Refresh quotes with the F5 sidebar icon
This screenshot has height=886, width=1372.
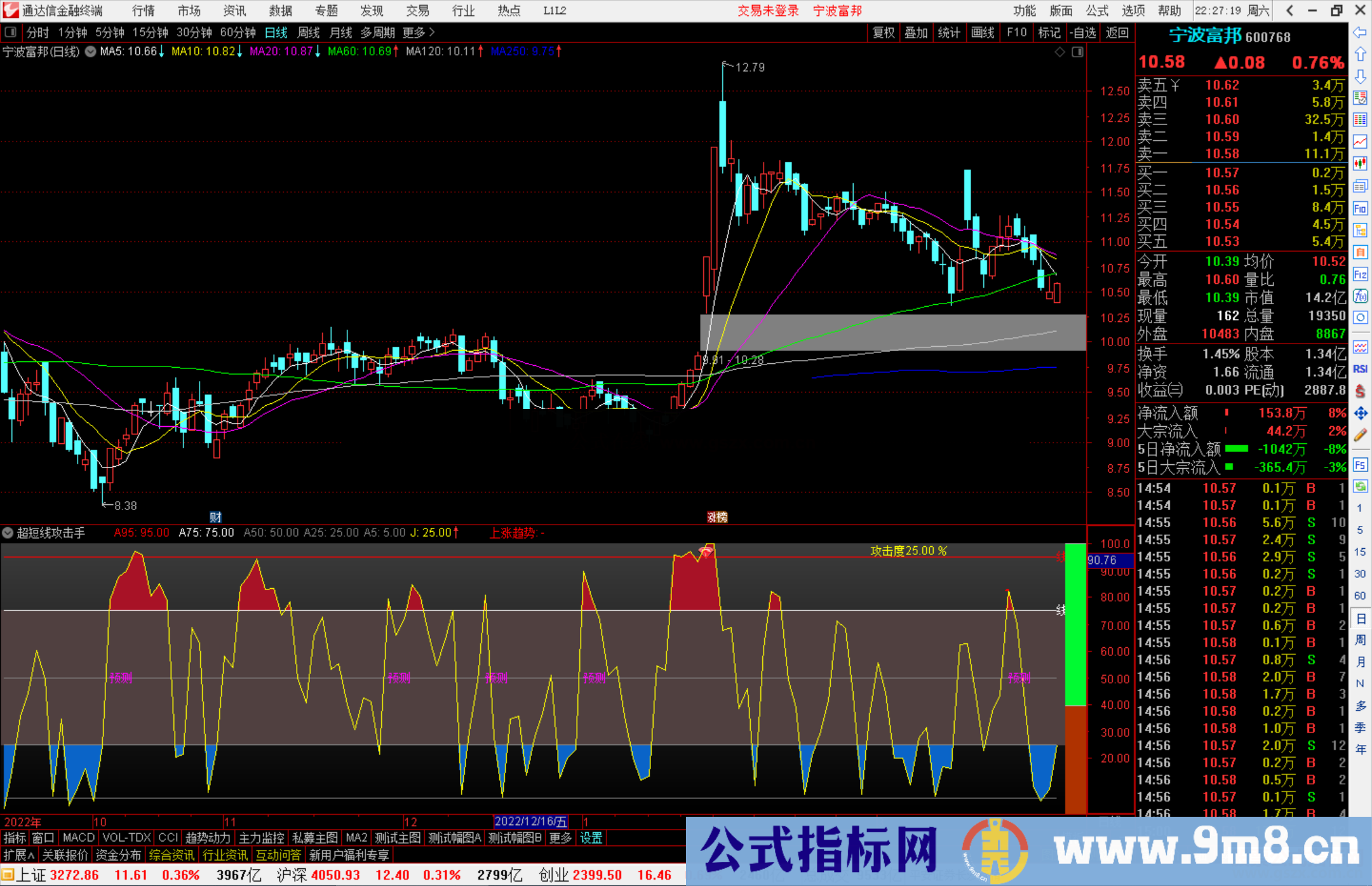coord(1361,464)
